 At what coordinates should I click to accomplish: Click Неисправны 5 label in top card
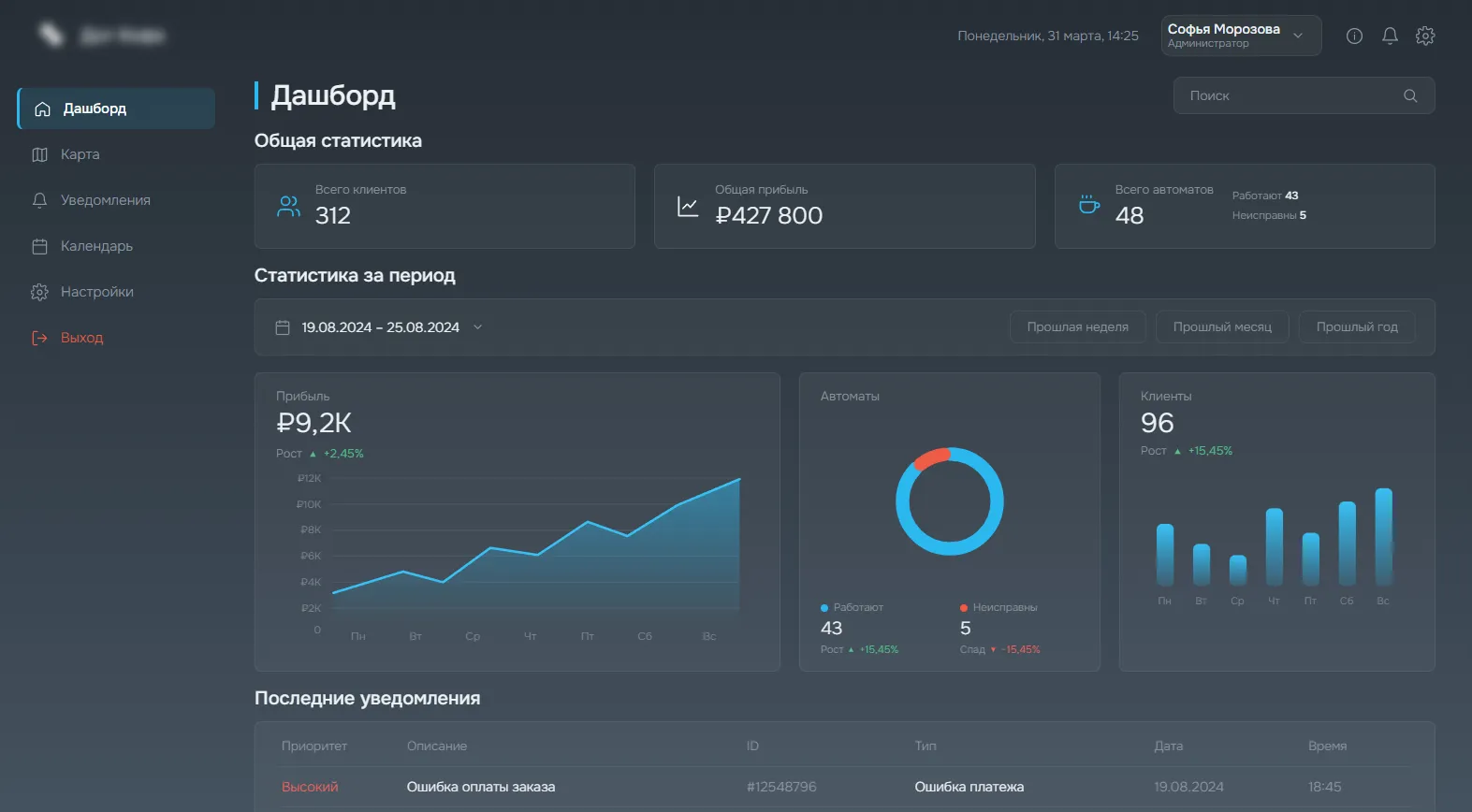coord(1269,215)
